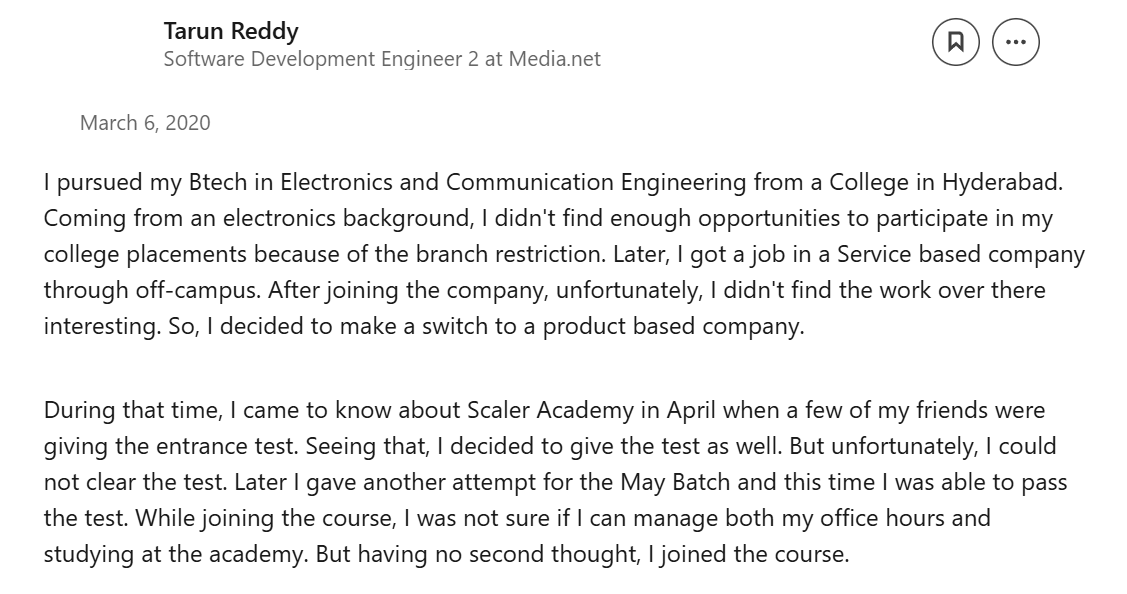This screenshot has width=1127, height=594.
Task: Select the bookmark ribbon inside the circle button
Action: pyautogui.click(x=956, y=42)
